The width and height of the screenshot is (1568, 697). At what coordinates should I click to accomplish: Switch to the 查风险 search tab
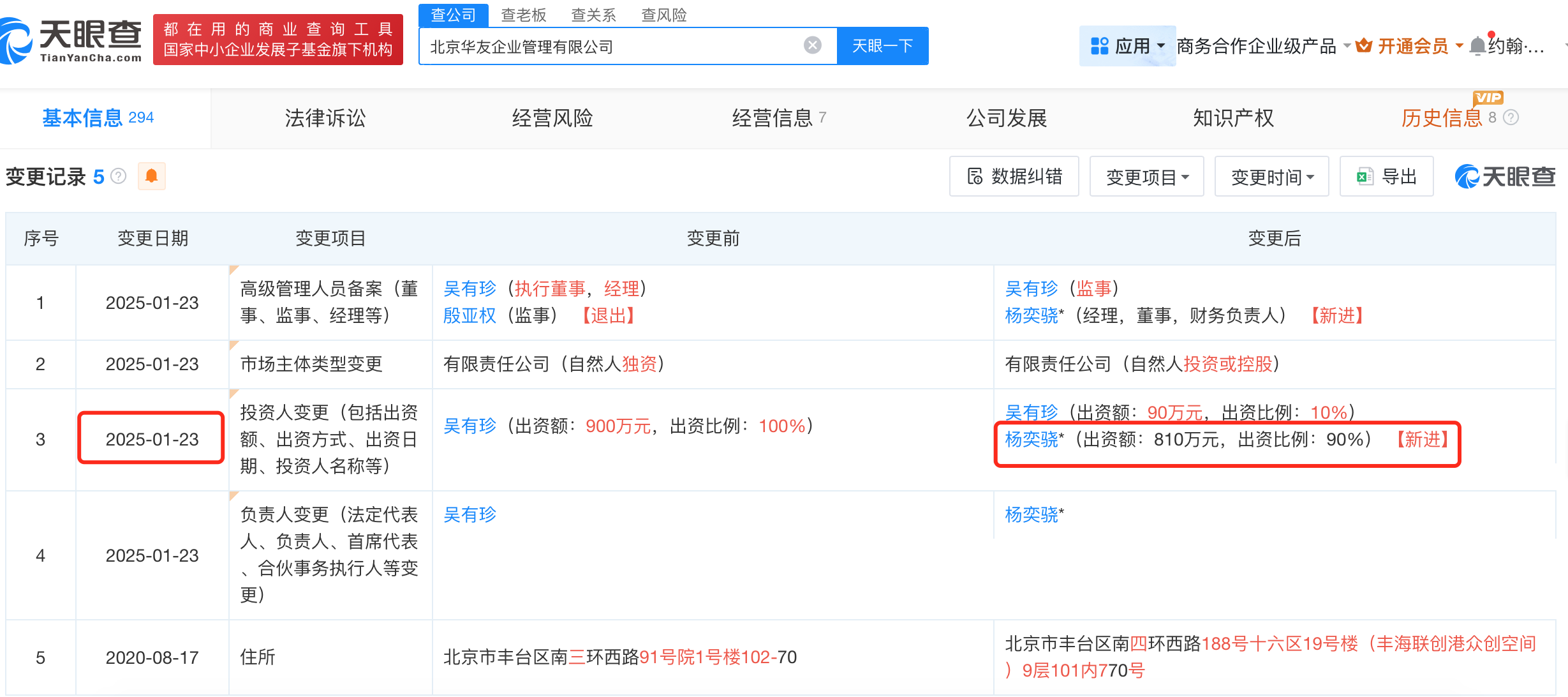click(x=663, y=15)
